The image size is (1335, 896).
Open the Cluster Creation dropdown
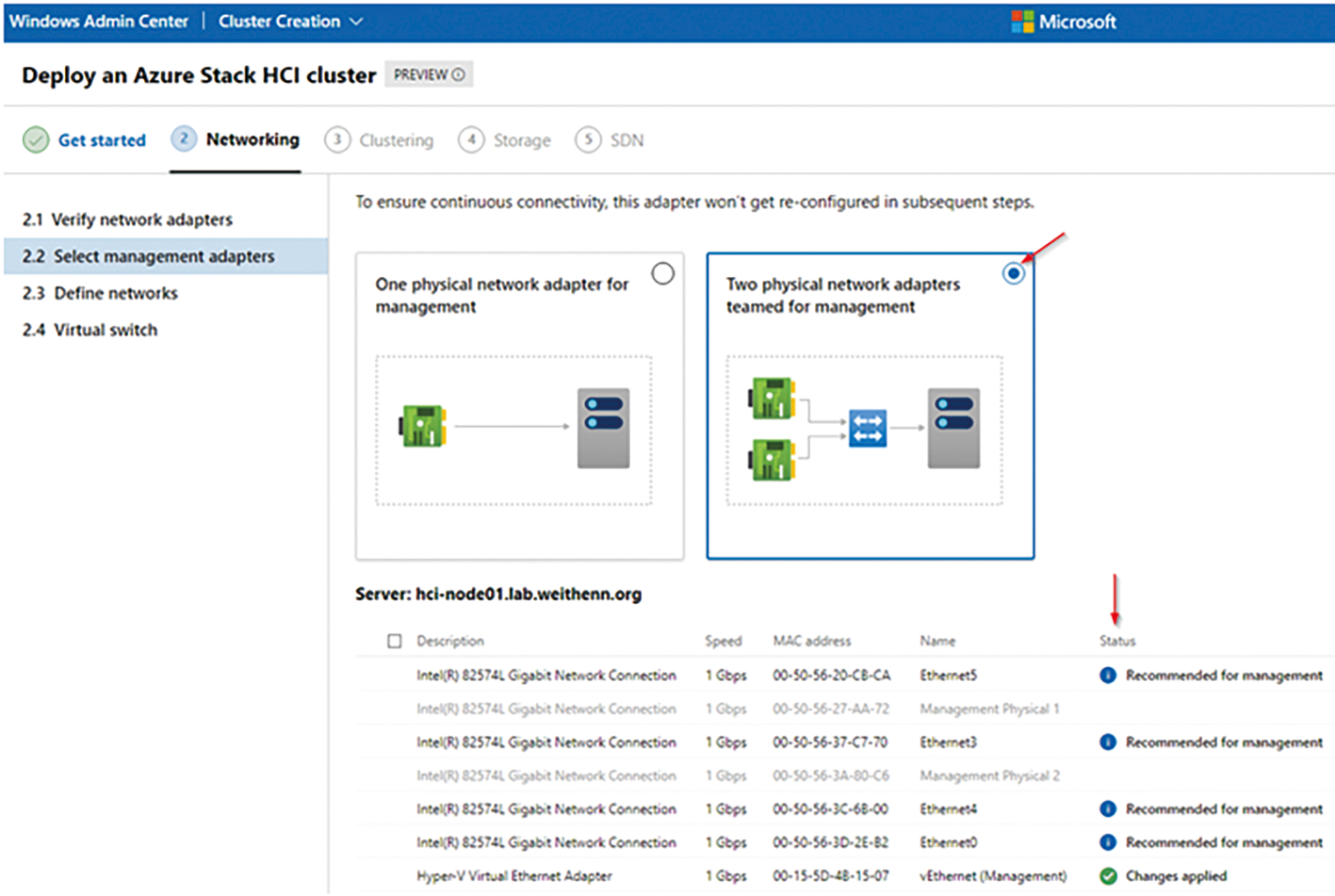[x=290, y=21]
